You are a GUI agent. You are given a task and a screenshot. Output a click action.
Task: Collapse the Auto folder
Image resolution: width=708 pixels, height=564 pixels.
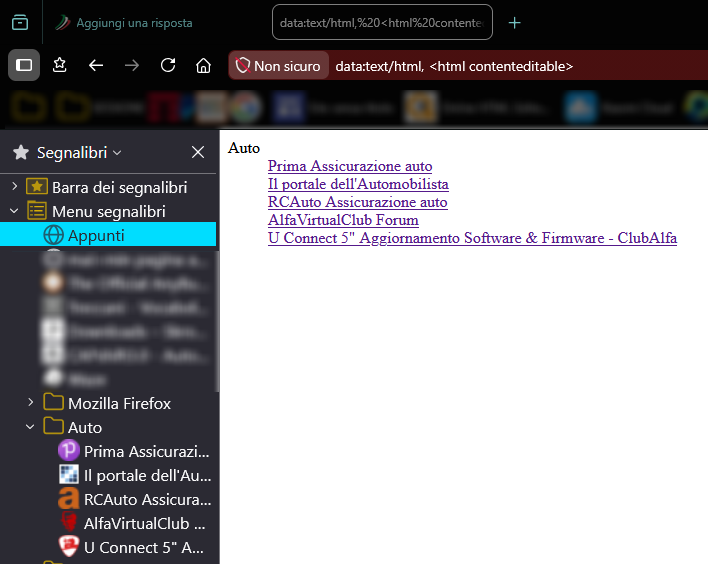[30, 427]
